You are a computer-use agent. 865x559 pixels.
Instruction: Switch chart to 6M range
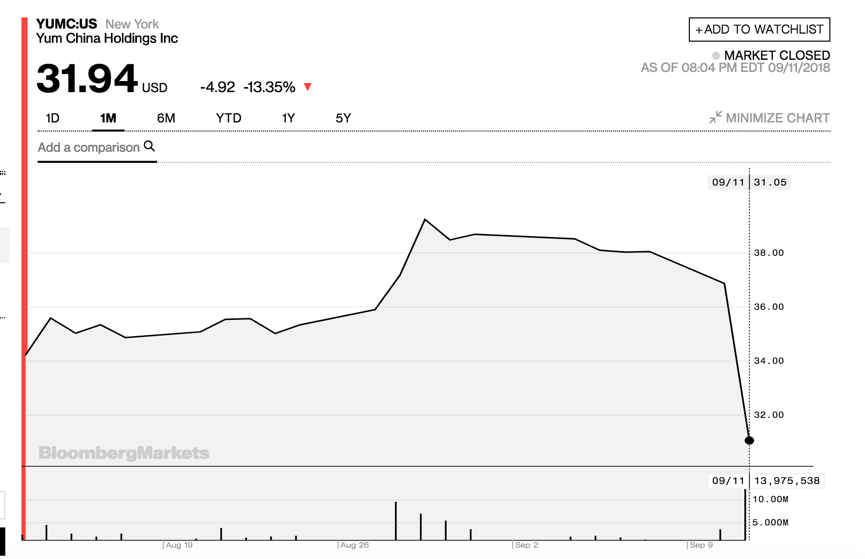pyautogui.click(x=165, y=118)
